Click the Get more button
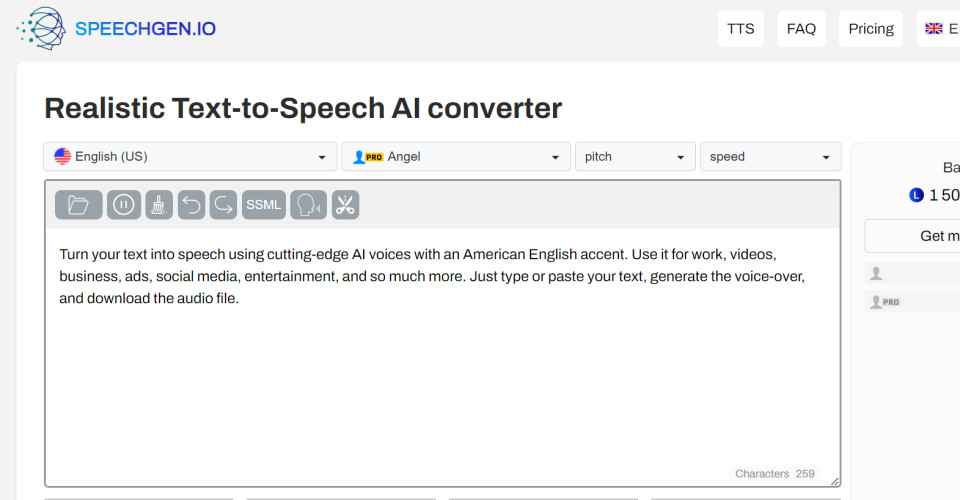Viewport: 960px width, 500px height. click(920, 236)
